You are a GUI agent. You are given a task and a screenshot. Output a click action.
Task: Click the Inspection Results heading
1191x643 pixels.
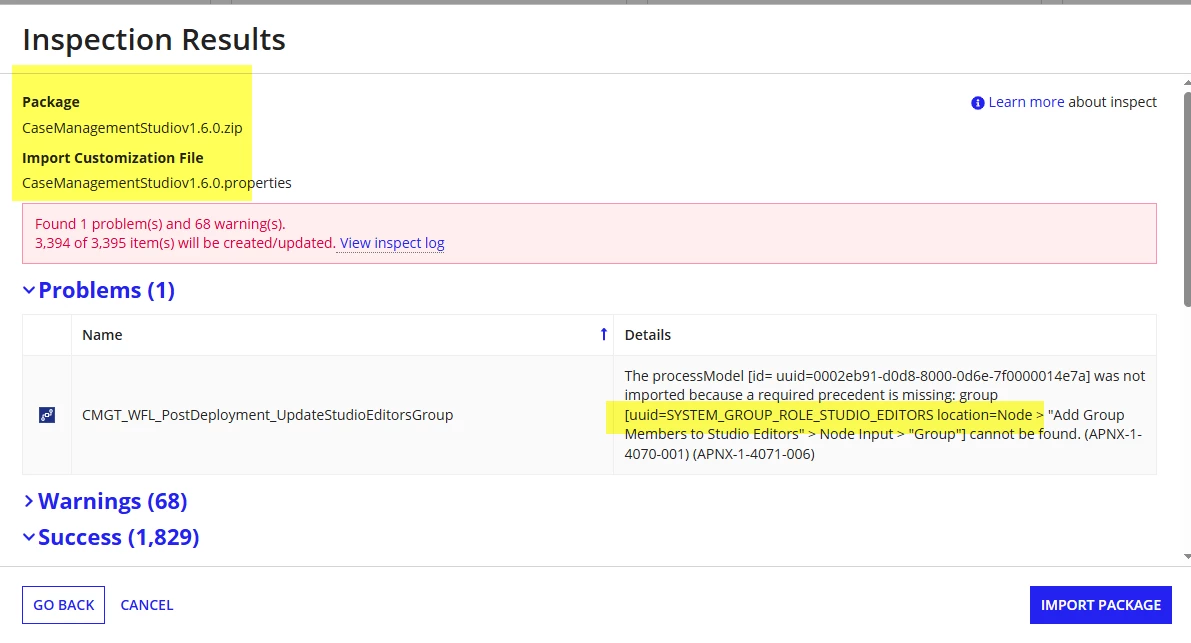pos(154,39)
